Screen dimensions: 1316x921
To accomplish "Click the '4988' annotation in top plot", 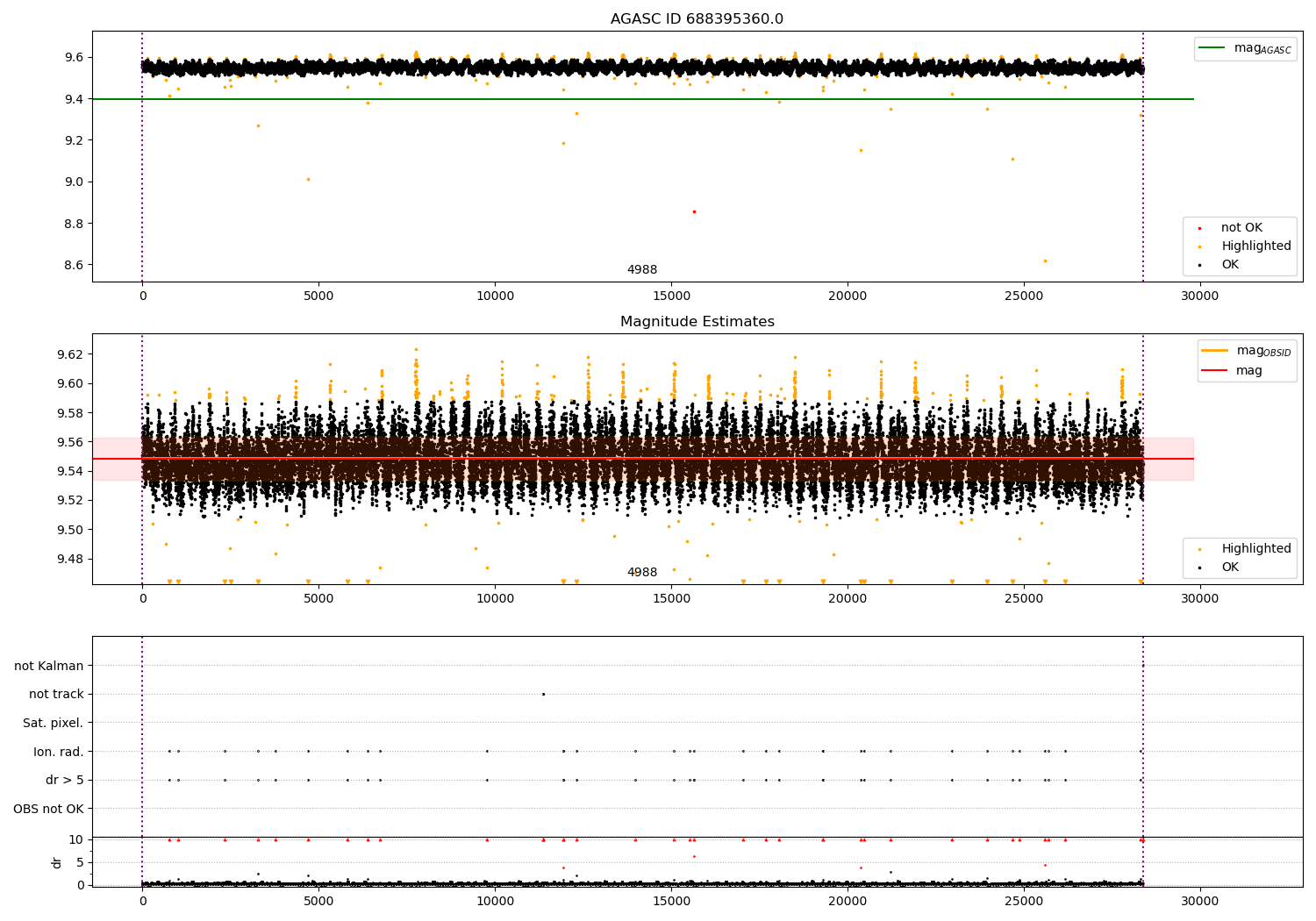I will (x=641, y=270).
